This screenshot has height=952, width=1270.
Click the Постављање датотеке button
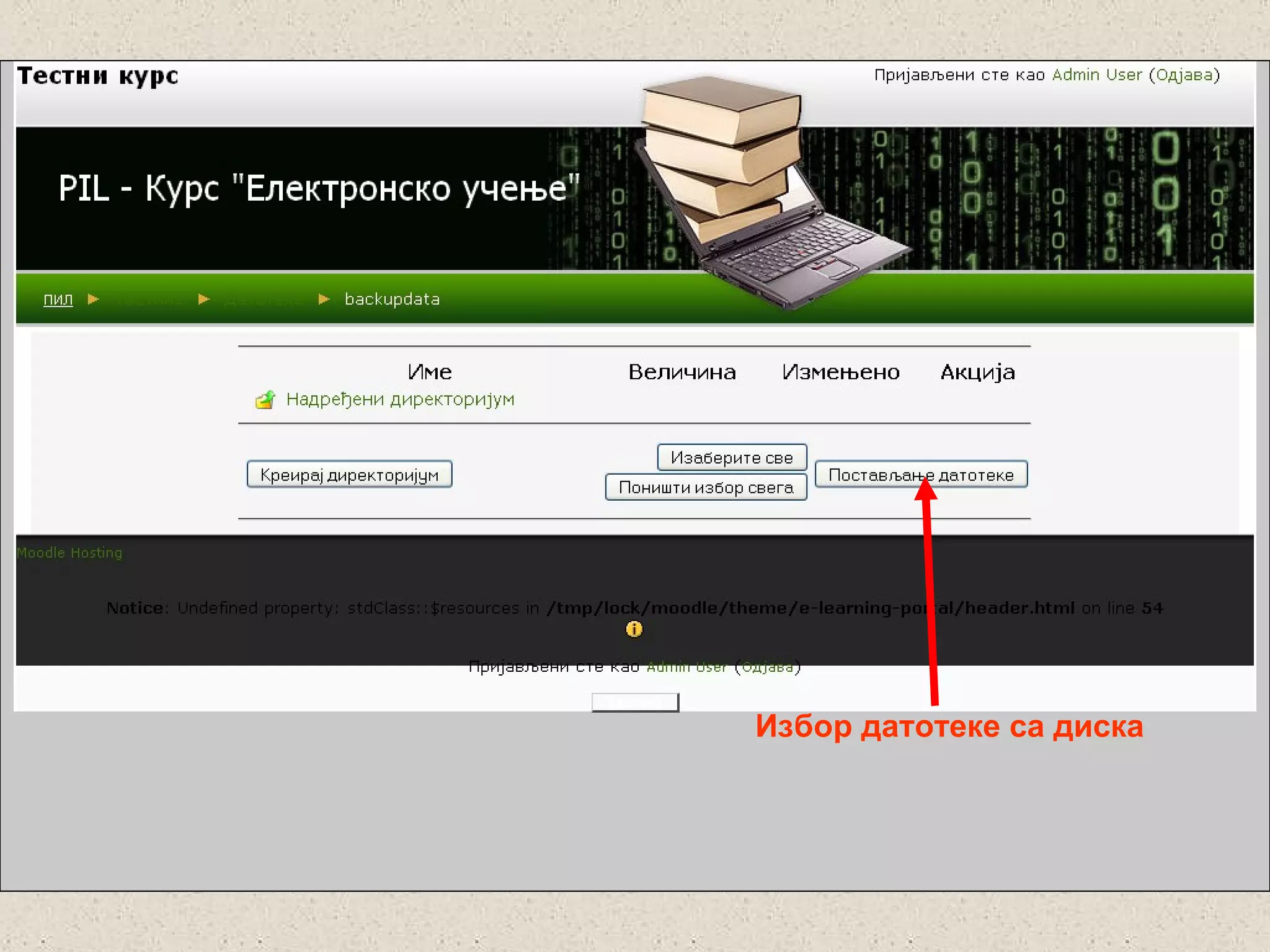click(x=921, y=475)
